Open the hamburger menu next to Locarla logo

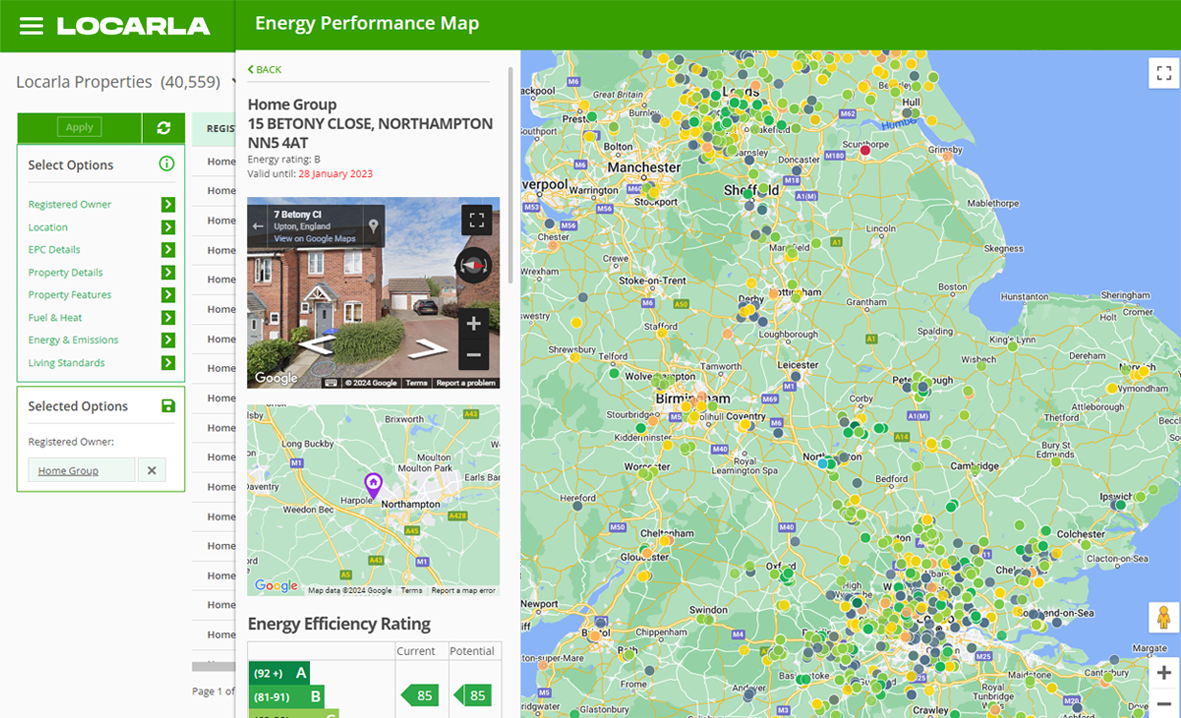click(x=31, y=26)
